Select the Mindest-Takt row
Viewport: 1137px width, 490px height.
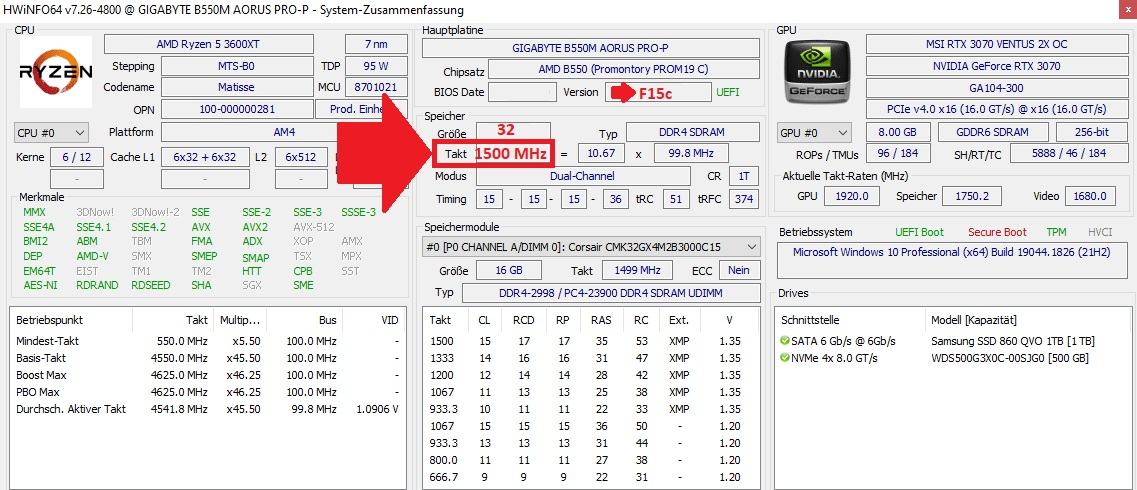208,341
